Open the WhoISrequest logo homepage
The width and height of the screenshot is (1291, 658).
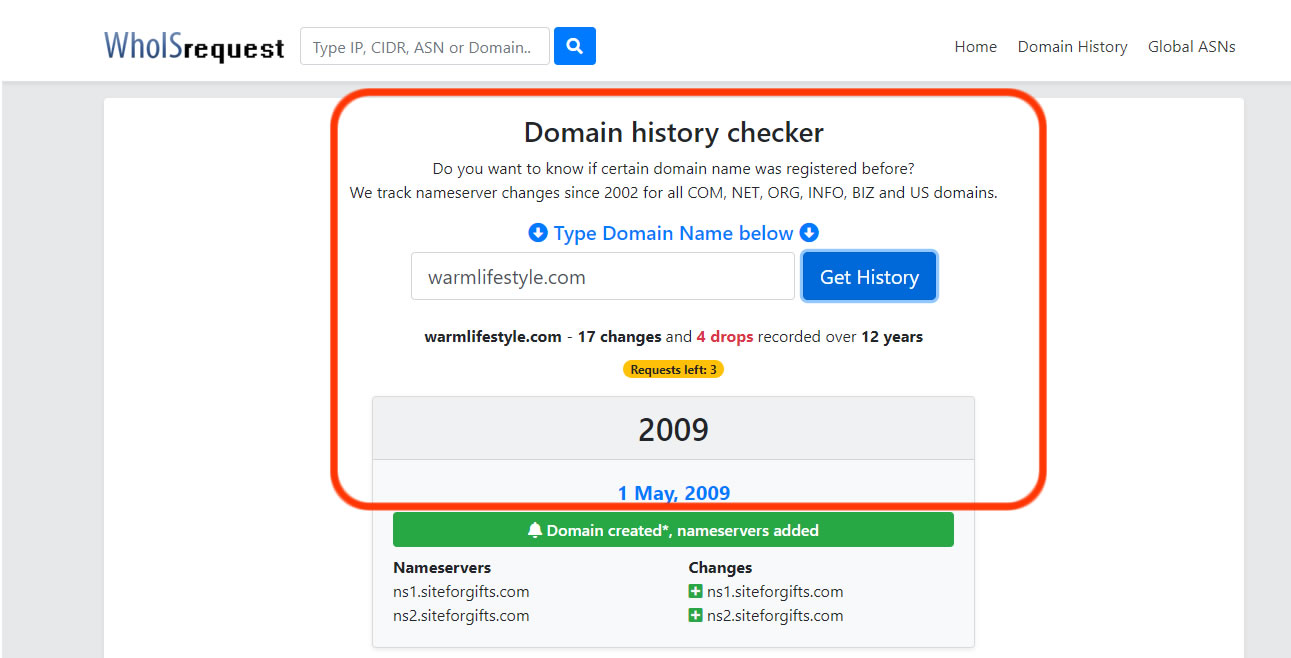(x=194, y=46)
